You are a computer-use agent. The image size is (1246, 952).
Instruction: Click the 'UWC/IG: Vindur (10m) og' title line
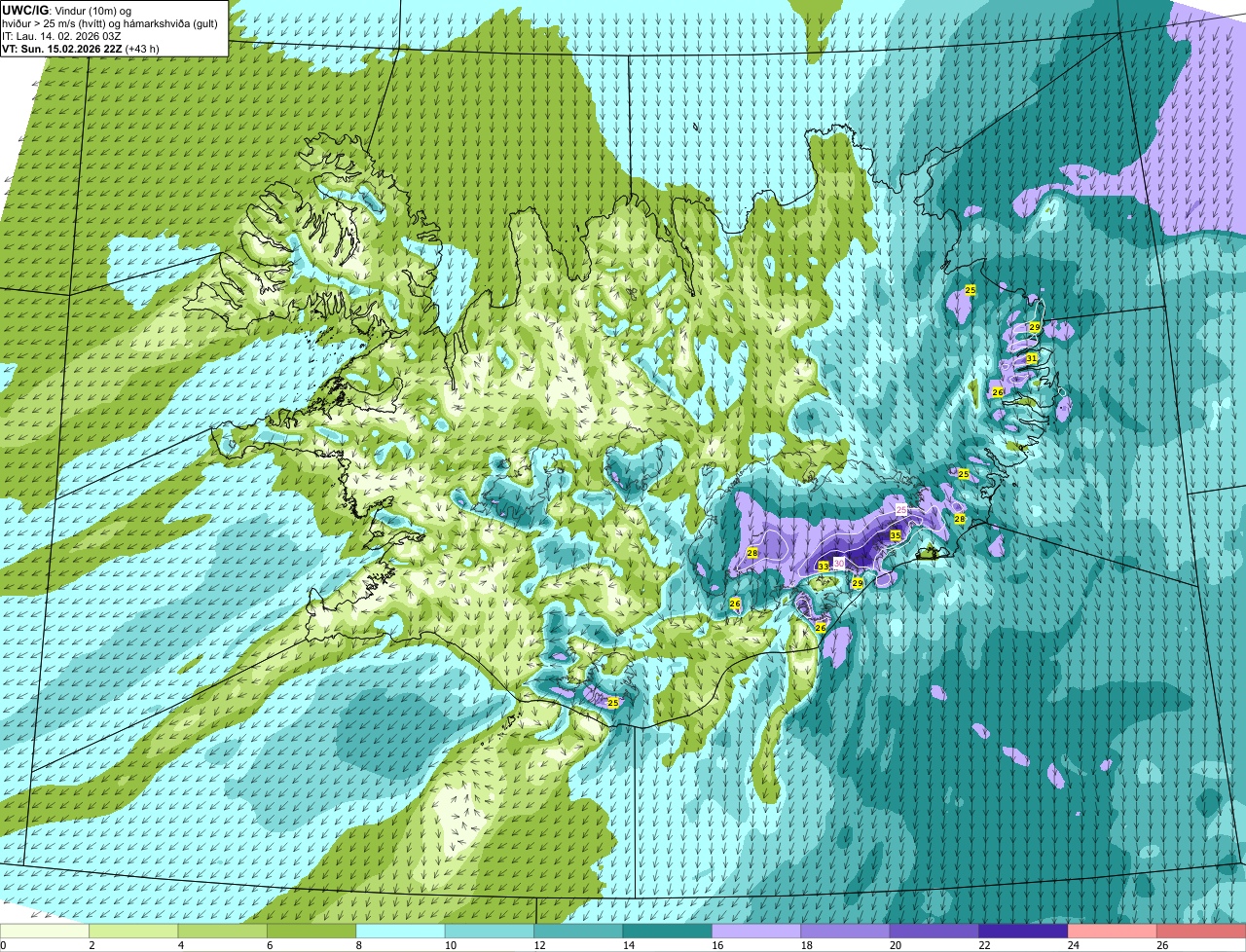tap(67, 11)
